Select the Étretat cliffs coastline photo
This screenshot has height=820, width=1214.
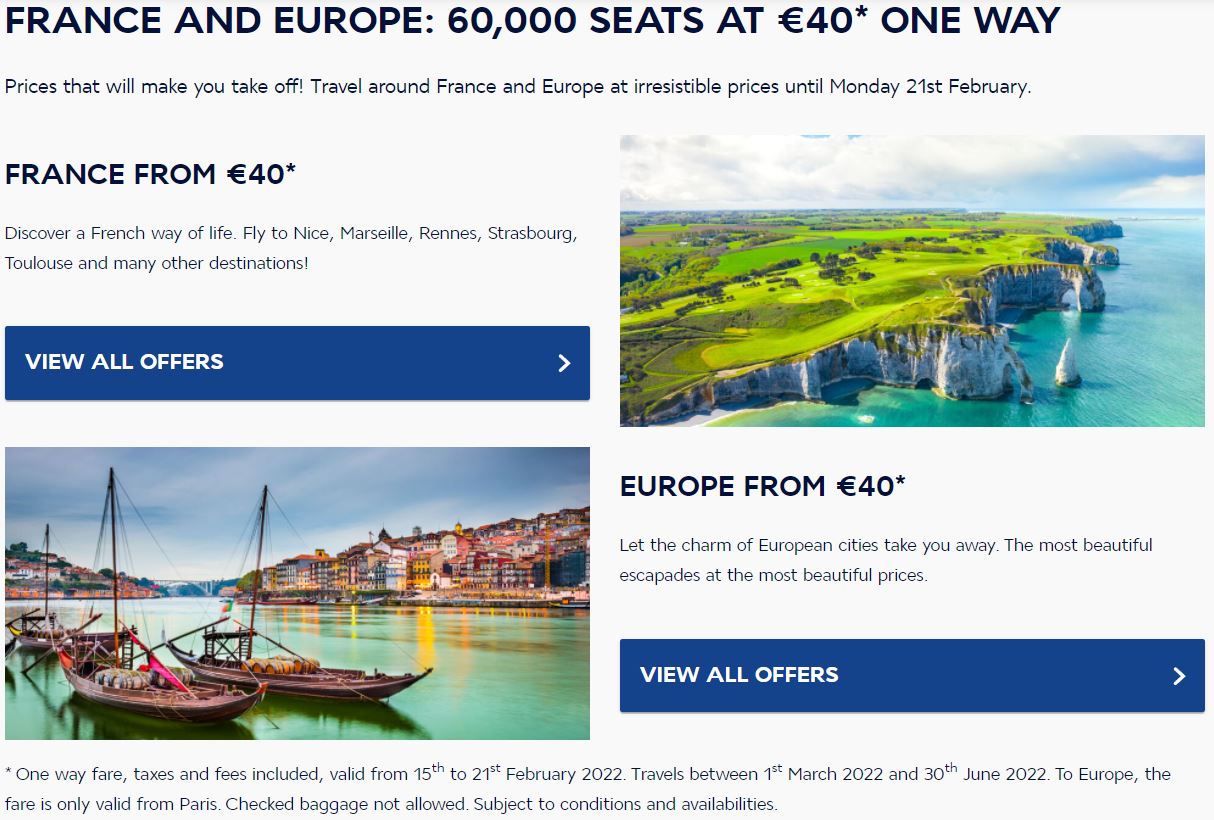tap(912, 281)
